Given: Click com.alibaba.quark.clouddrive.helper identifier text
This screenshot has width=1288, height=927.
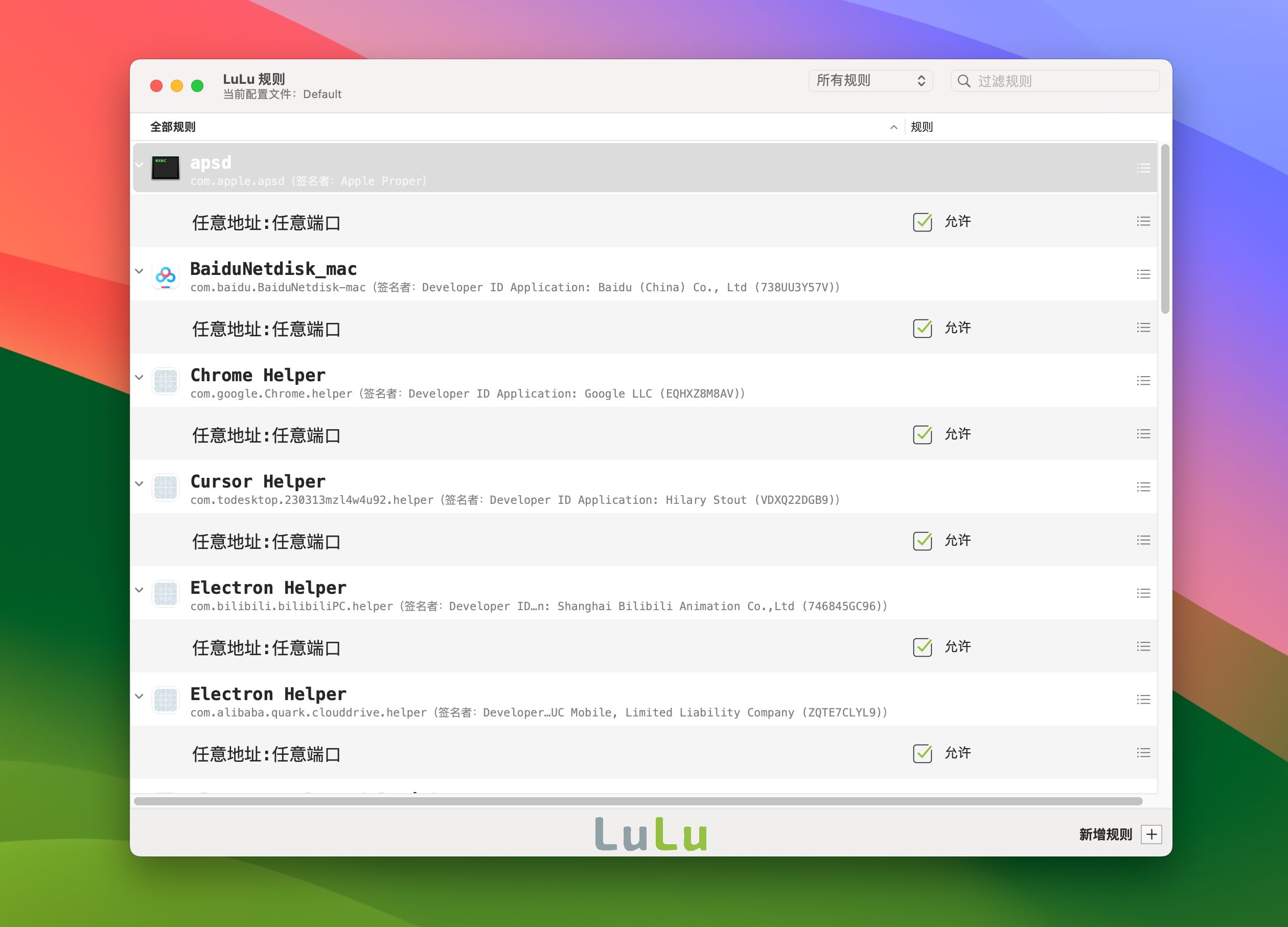Looking at the screenshot, I should click(308, 712).
